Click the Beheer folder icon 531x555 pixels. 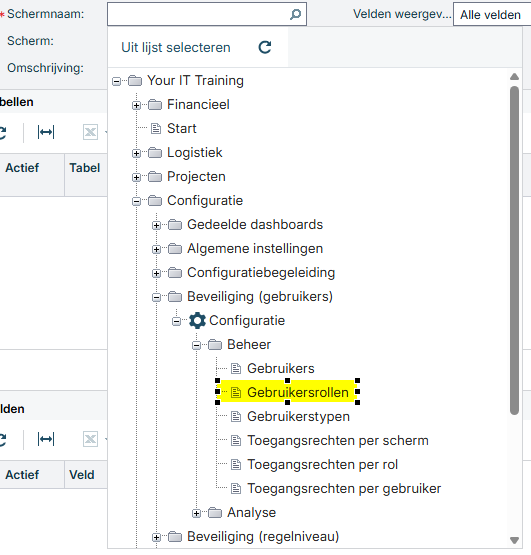(215, 345)
